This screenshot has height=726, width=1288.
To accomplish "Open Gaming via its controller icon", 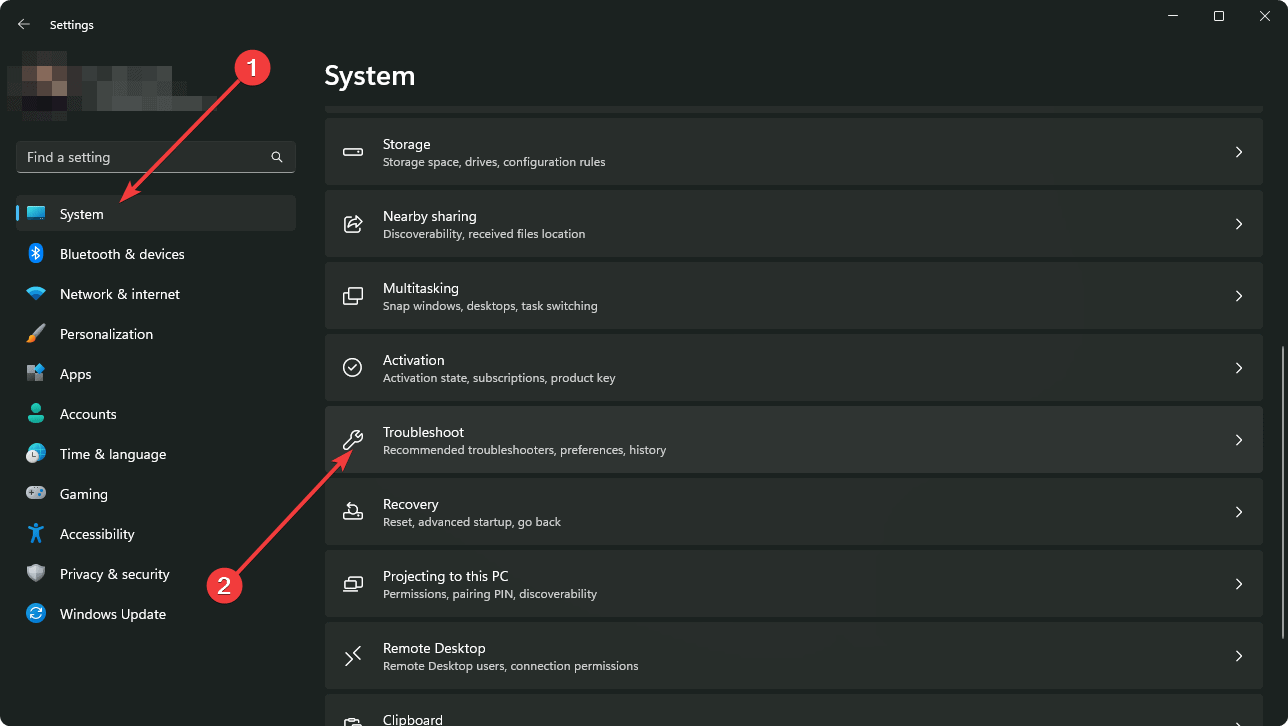I will coord(36,494).
